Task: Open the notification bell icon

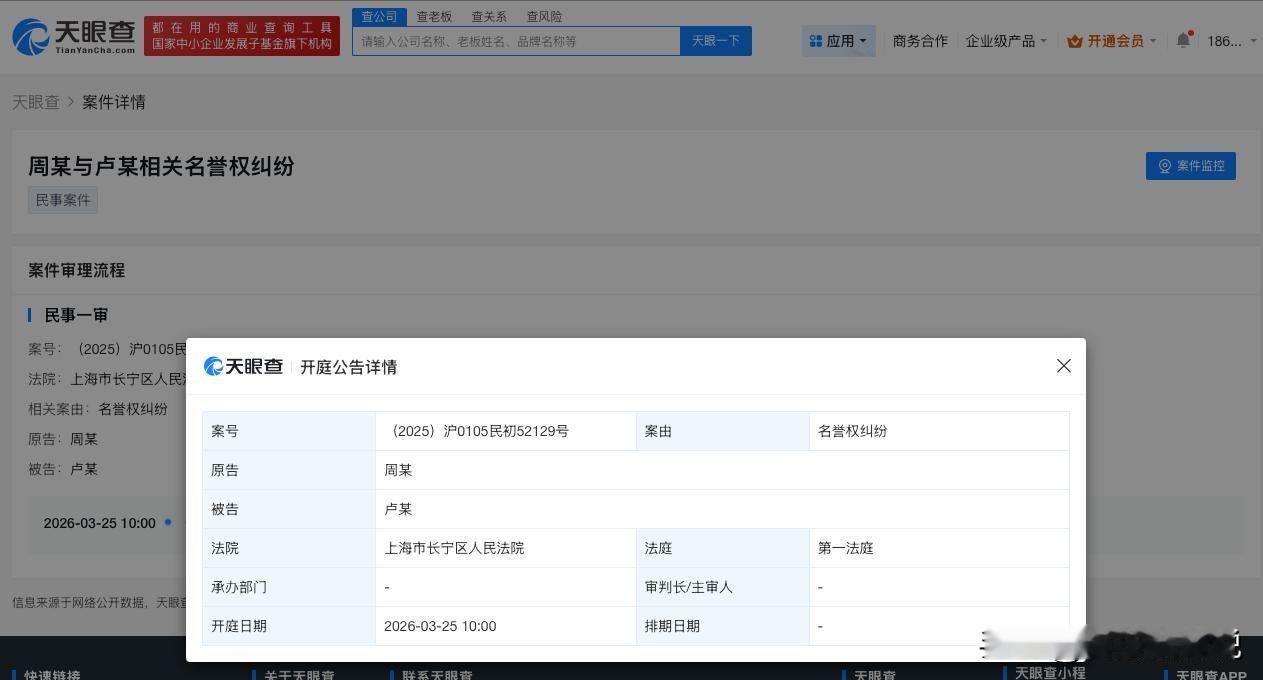Action: pos(1184,40)
